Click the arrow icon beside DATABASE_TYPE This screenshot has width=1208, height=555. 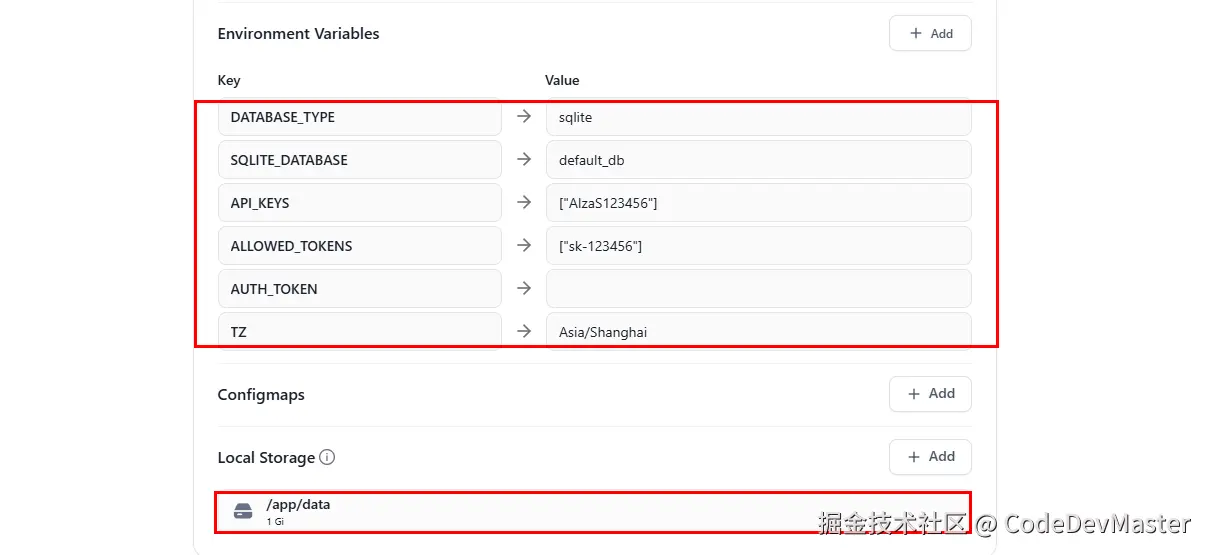(524, 117)
